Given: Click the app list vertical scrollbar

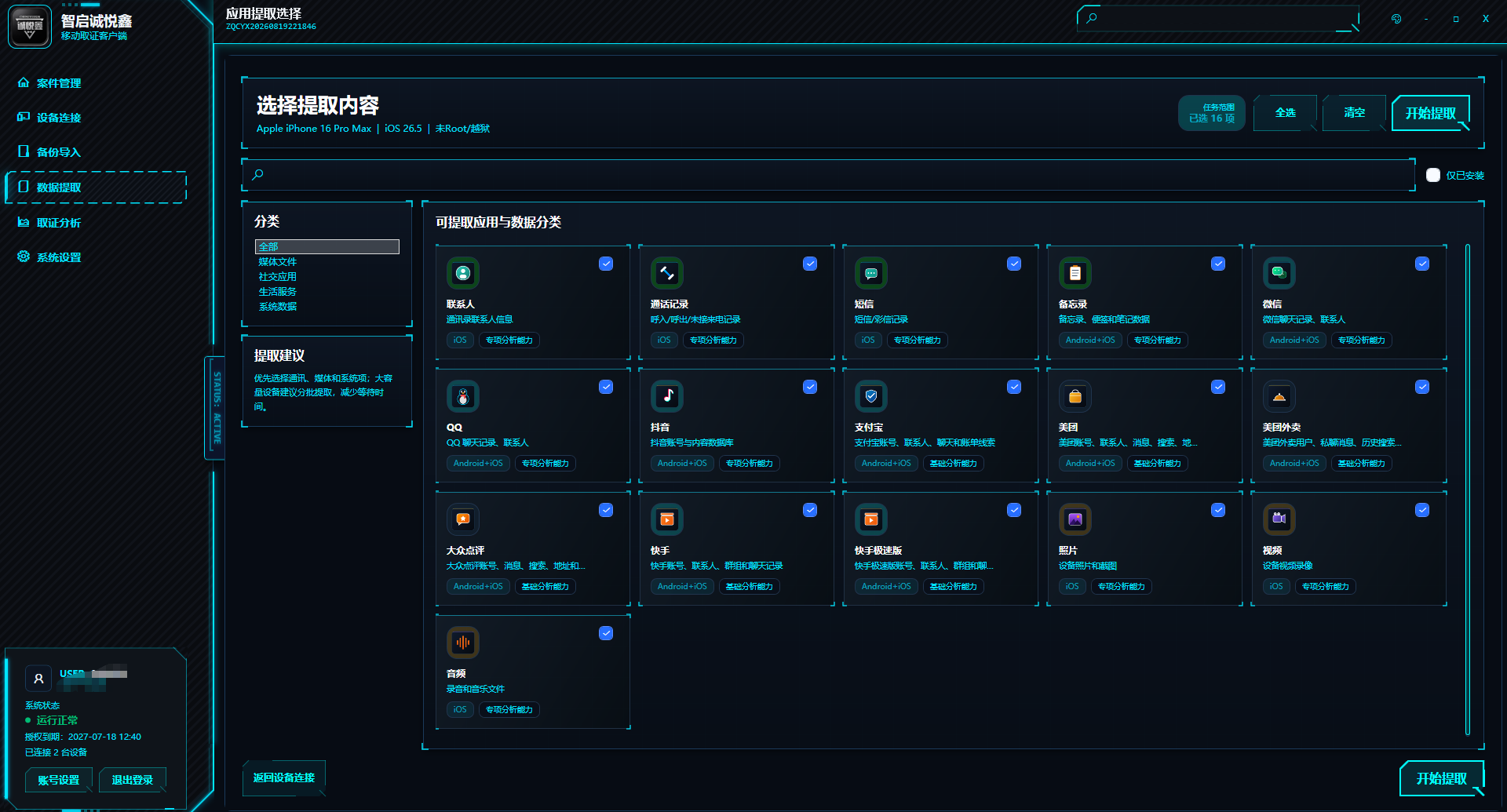Looking at the screenshot, I should 1468,490.
